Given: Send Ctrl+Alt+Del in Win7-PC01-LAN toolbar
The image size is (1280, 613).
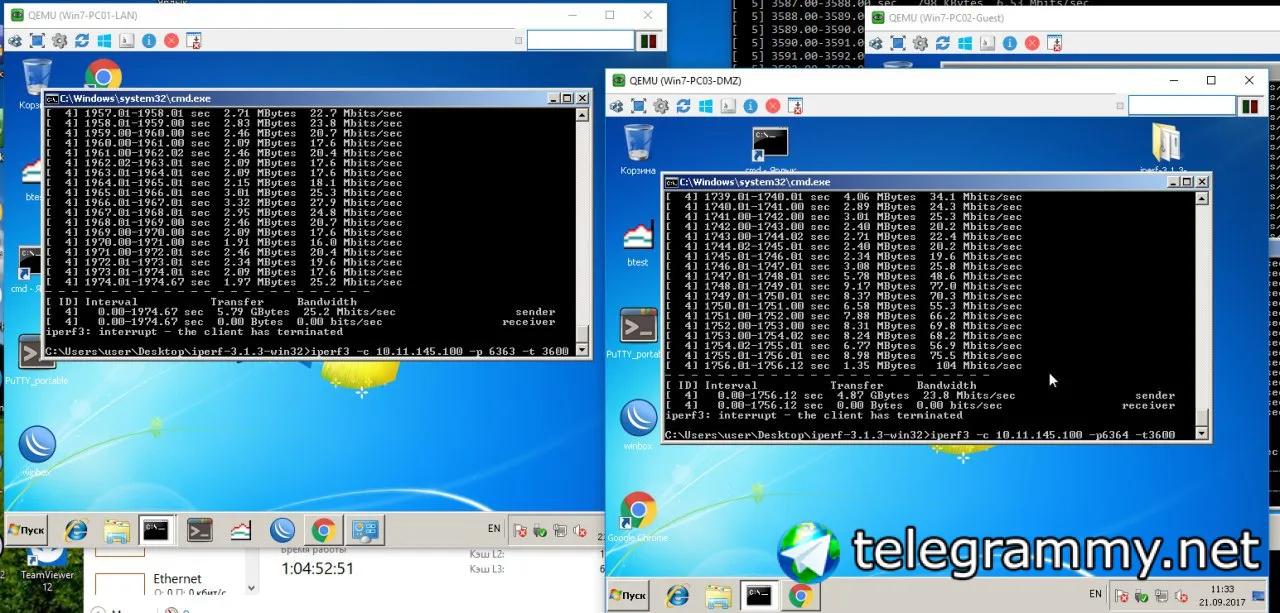Looking at the screenshot, I should [x=15, y=41].
